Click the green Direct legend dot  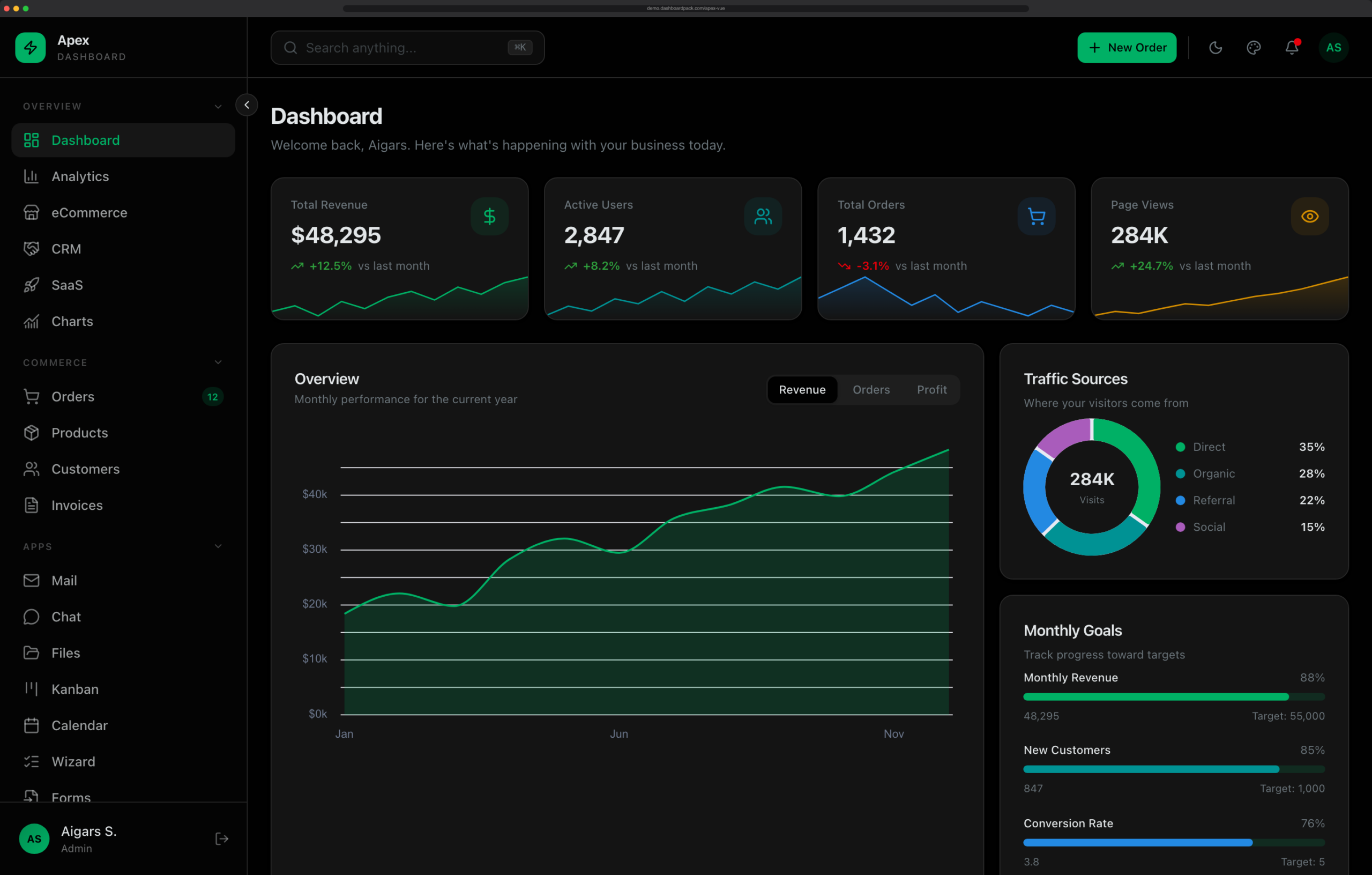(1181, 447)
